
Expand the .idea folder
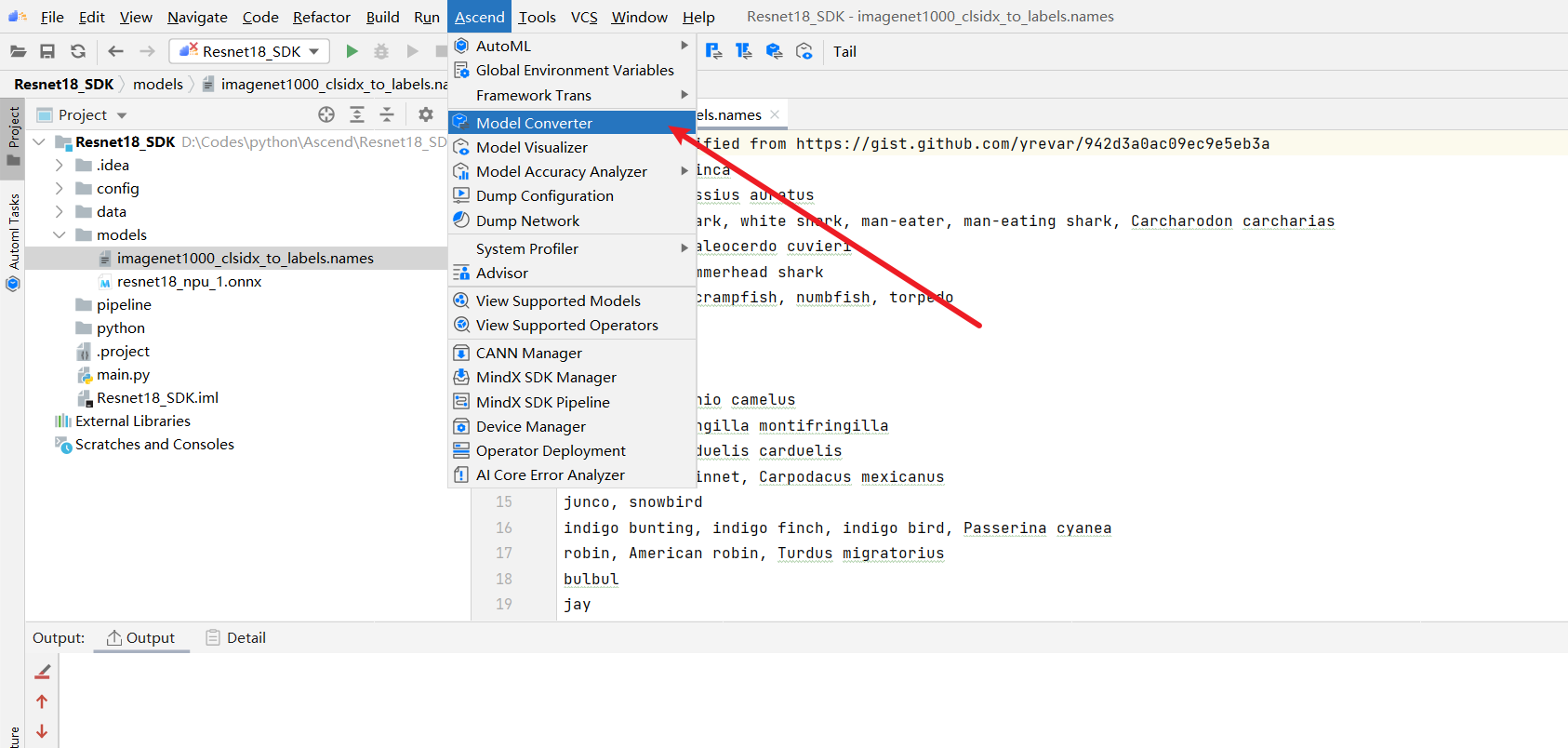coord(60,165)
